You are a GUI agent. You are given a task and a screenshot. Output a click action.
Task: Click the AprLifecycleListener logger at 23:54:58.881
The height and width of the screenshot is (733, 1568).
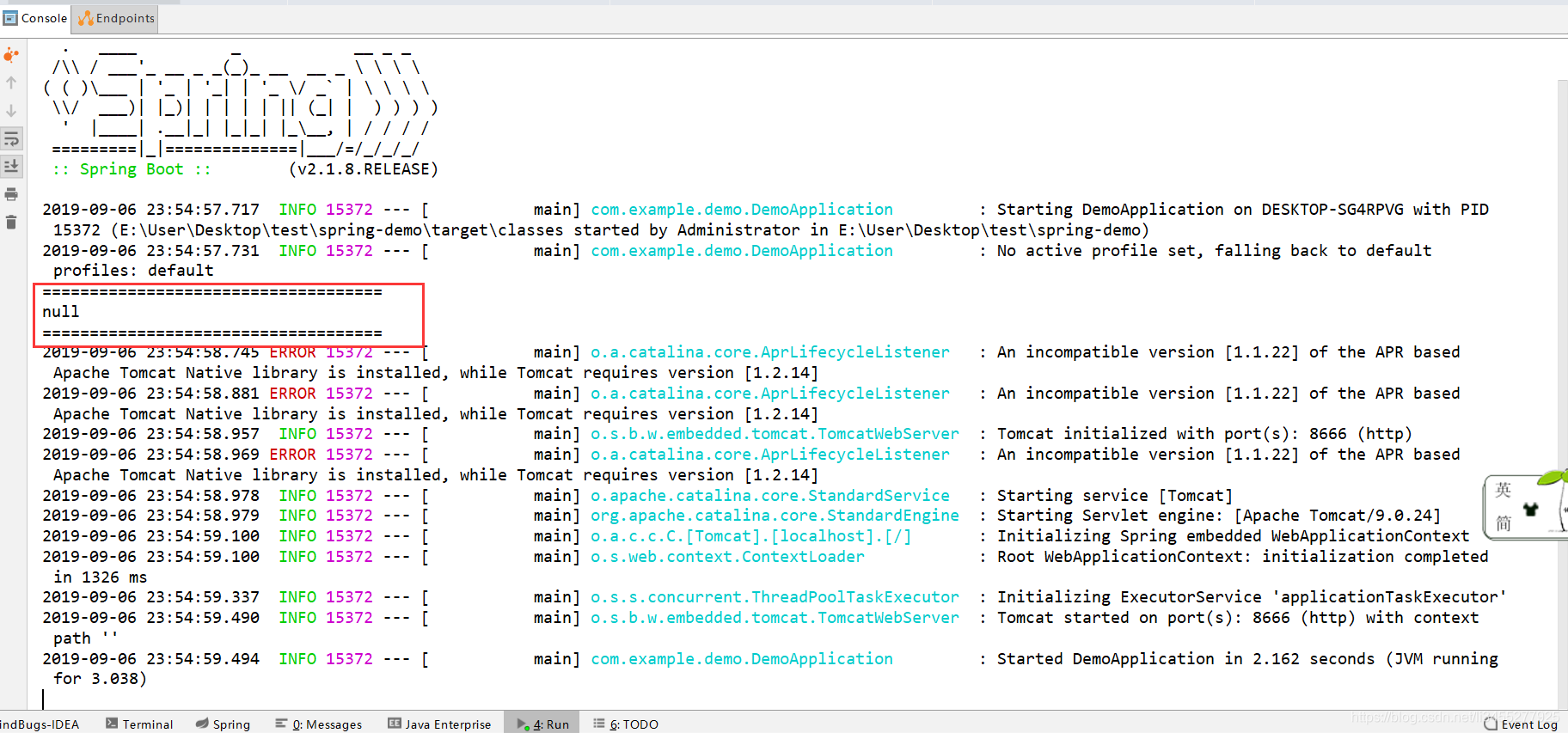click(770, 394)
